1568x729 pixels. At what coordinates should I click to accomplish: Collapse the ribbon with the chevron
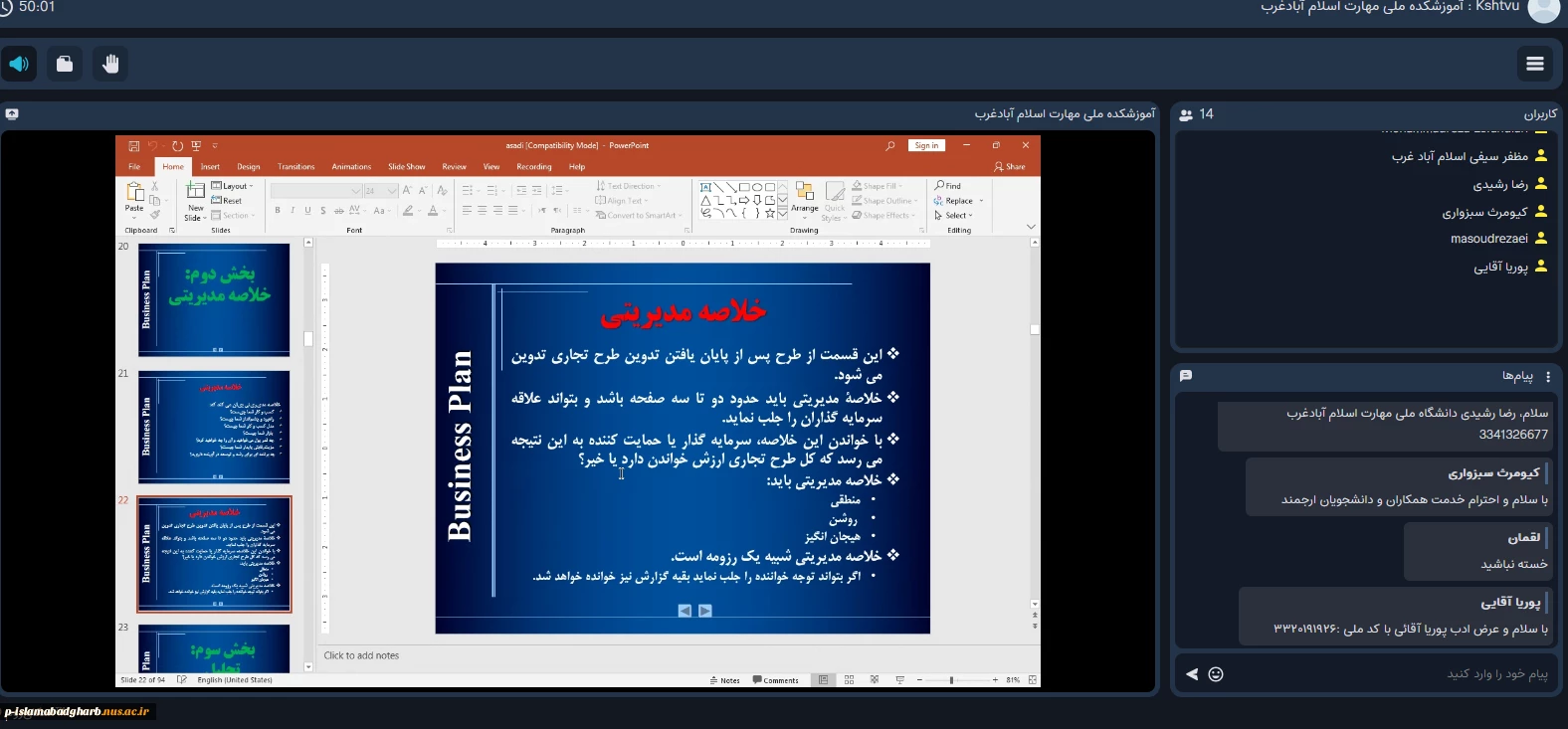pyautogui.click(x=1031, y=227)
